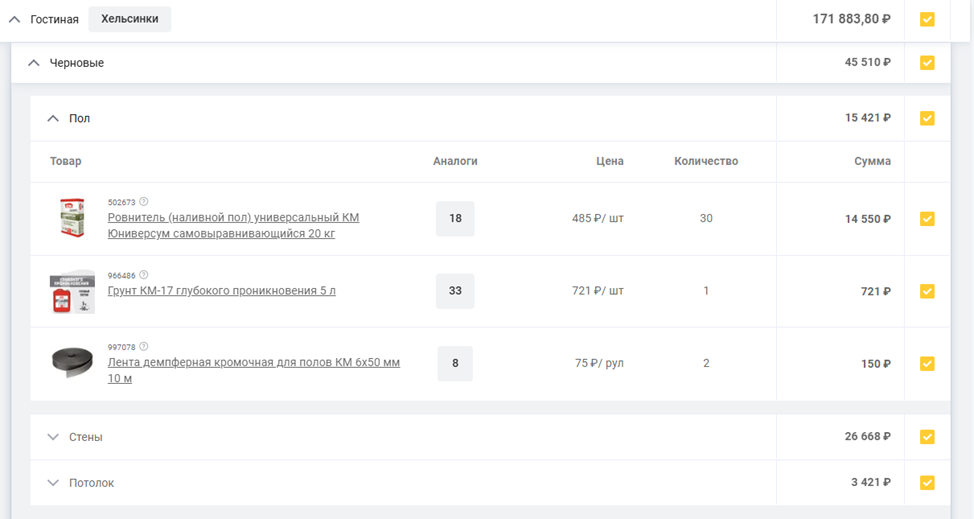Uncheck the Гостиная room checkbox
This screenshot has width=974, height=519.
pos(927,19)
